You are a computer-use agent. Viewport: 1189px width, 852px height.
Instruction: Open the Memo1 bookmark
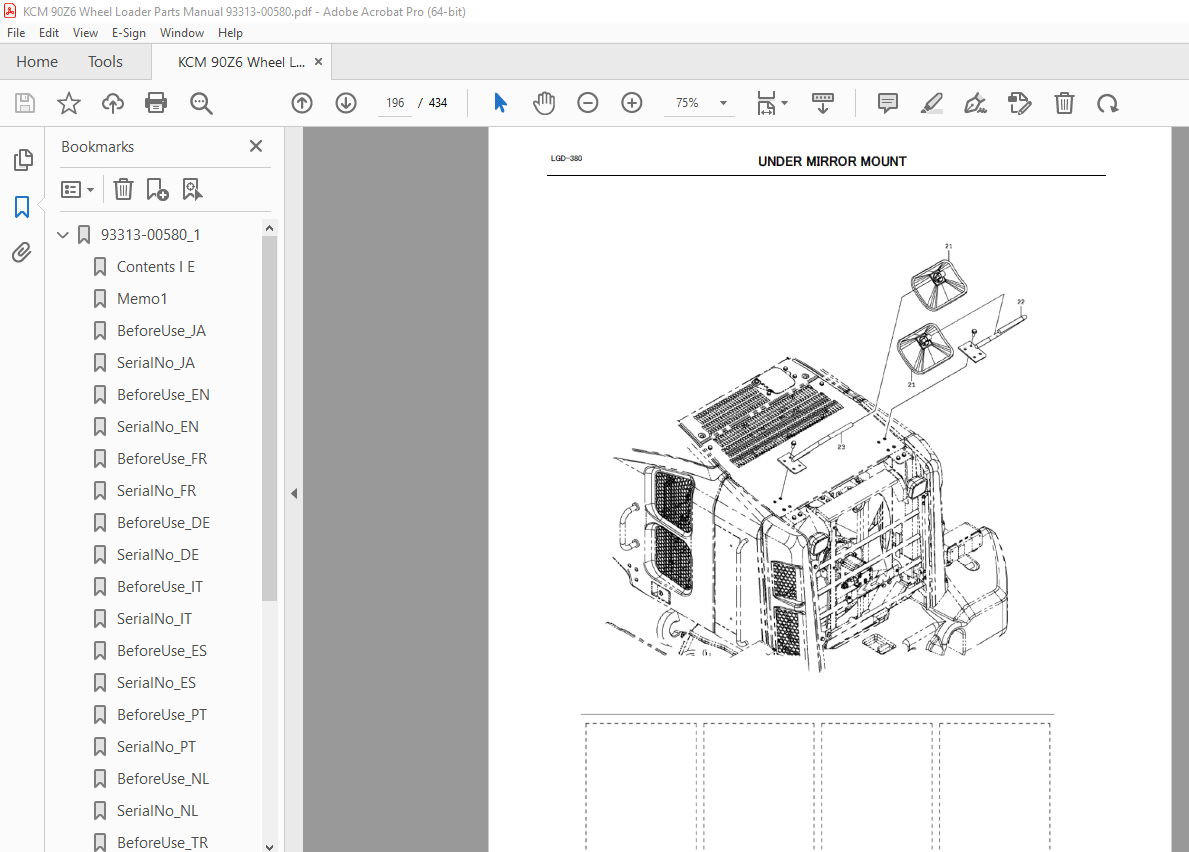(x=142, y=299)
